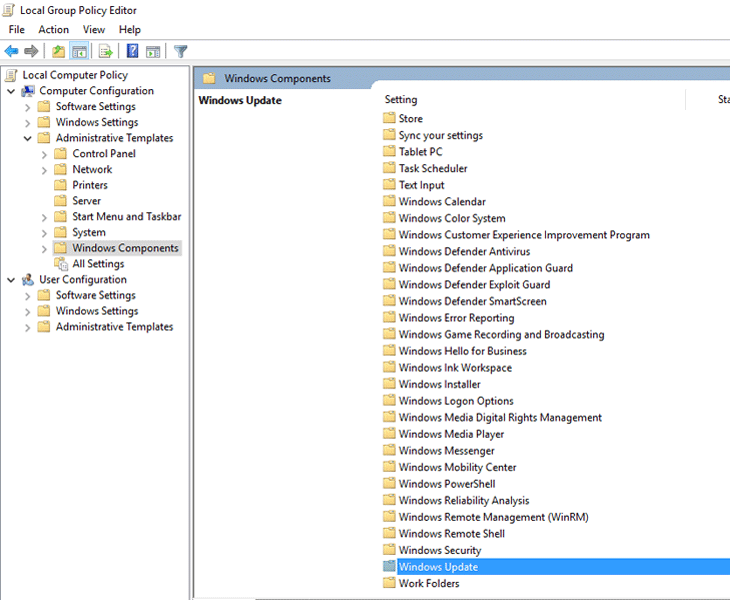
Task: Select Sync your settings entry
Action: click(440, 135)
